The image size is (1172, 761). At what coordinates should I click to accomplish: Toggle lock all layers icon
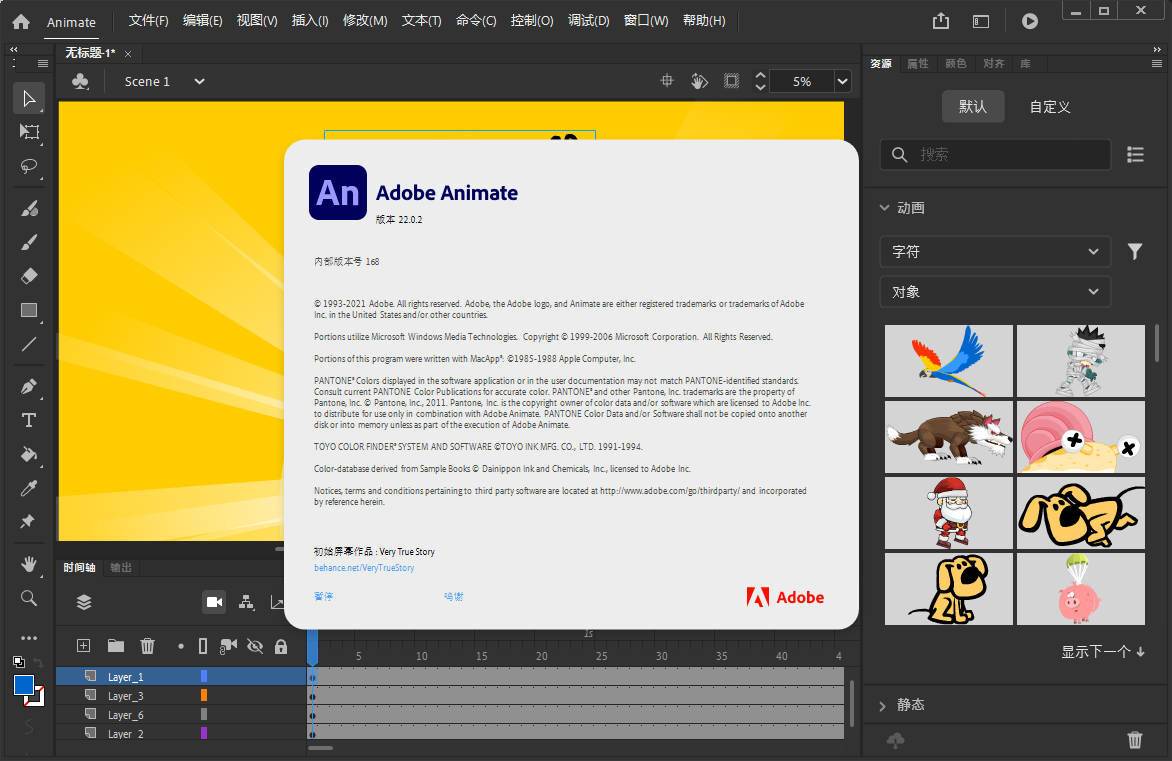pos(281,647)
